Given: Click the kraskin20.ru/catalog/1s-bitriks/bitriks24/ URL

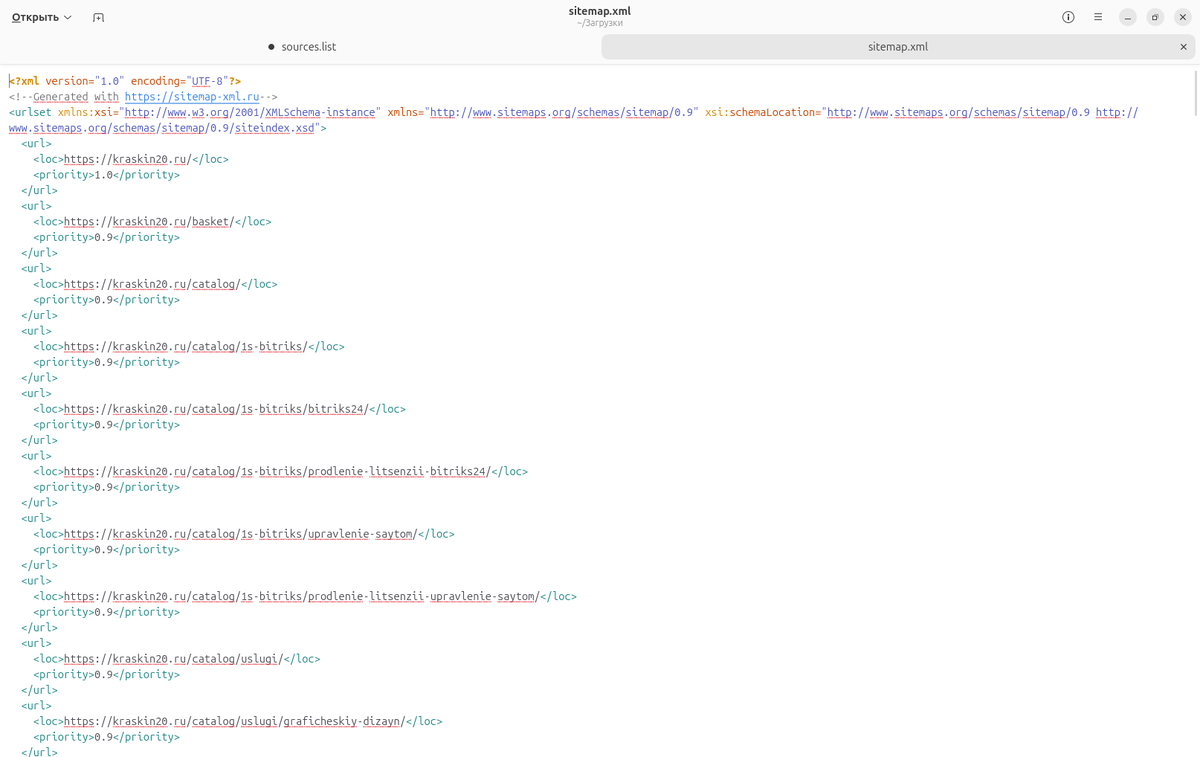Looking at the screenshot, I should [x=216, y=409].
